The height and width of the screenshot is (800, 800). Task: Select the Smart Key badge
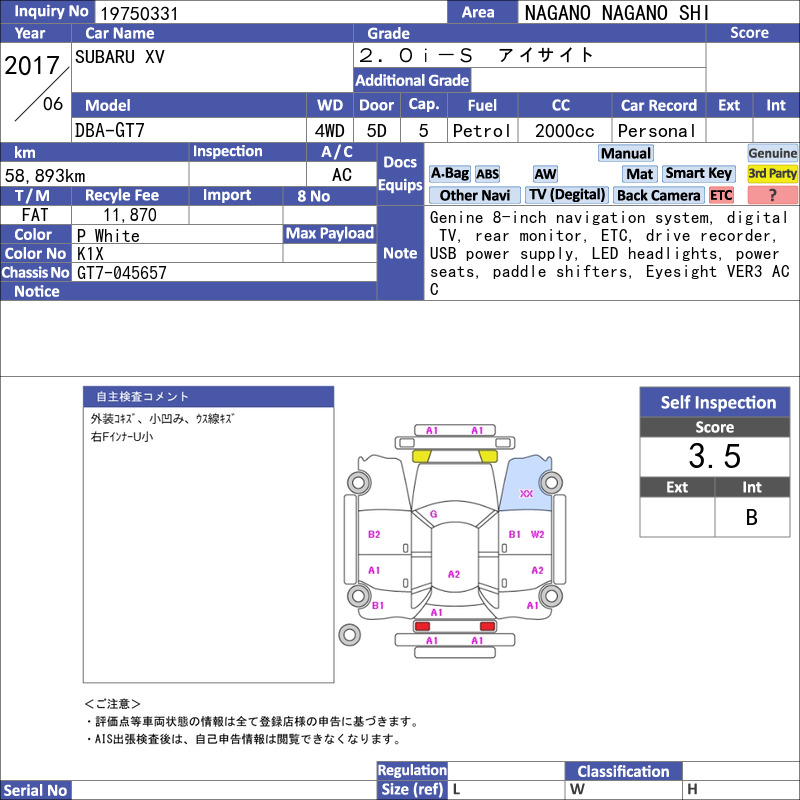pos(698,173)
